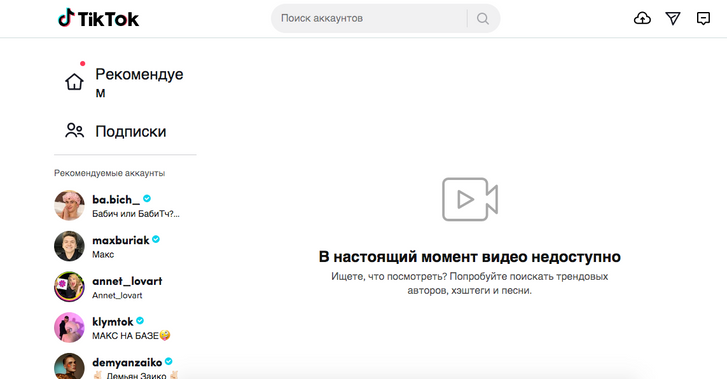Click the home icon beside Рекомендуем

coord(74,82)
